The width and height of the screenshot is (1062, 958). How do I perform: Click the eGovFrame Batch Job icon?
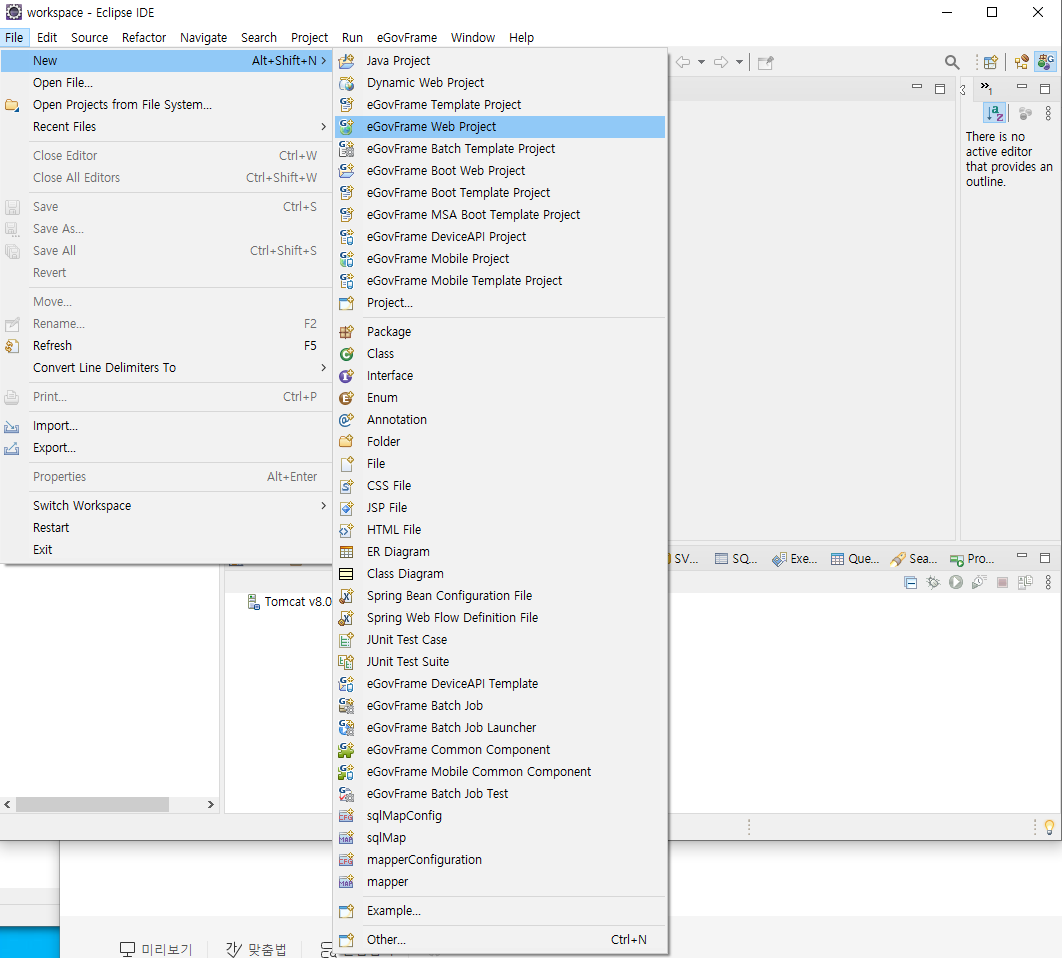(346, 706)
